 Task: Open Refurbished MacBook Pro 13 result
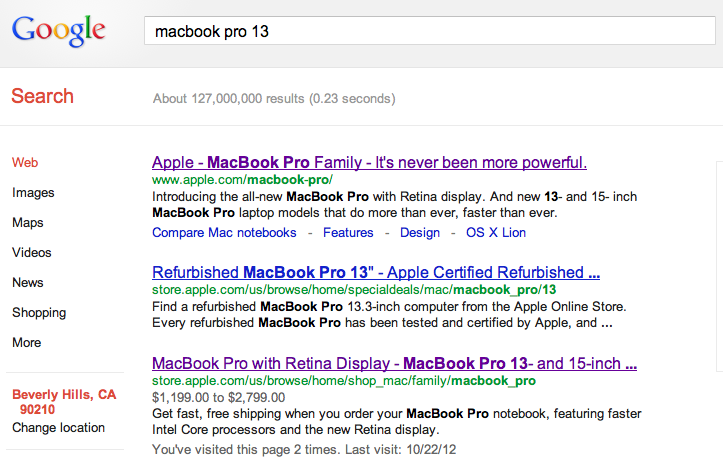(x=375, y=272)
